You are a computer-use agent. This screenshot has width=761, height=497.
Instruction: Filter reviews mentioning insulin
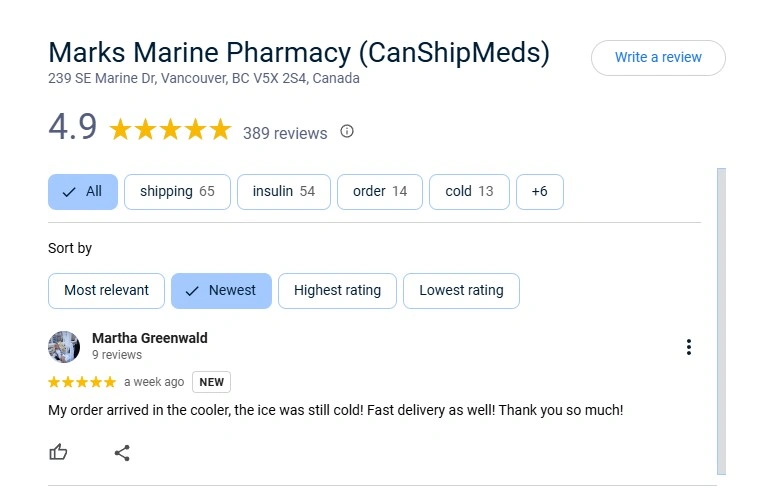(283, 192)
